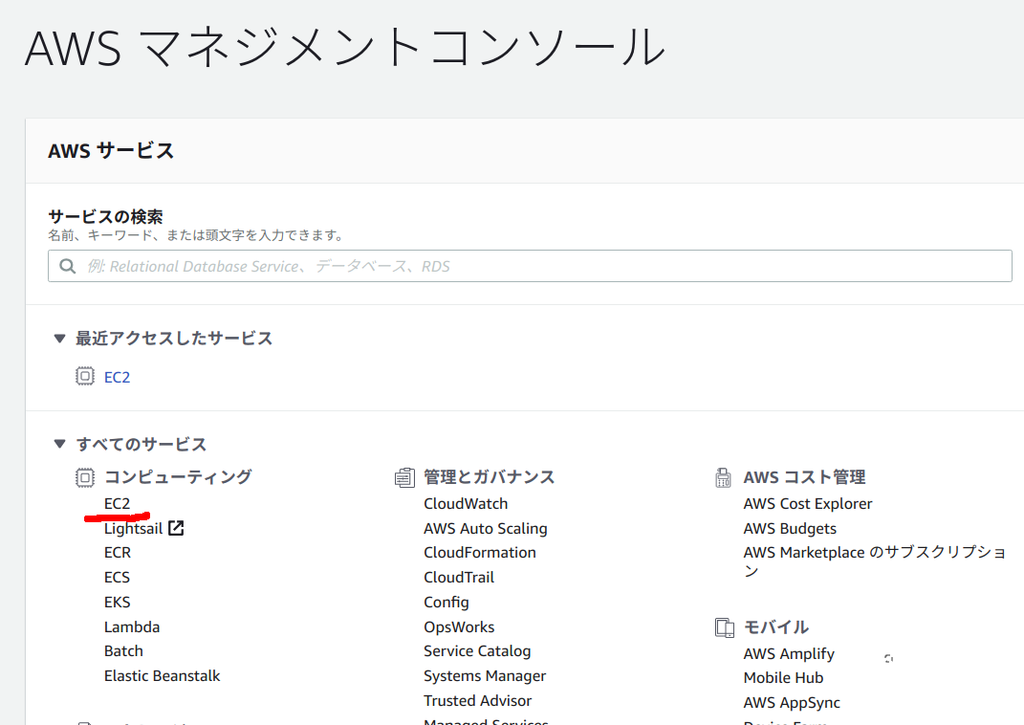Image resolution: width=1024 pixels, height=725 pixels.
Task: Open the Lambda service
Action: [x=132, y=627]
